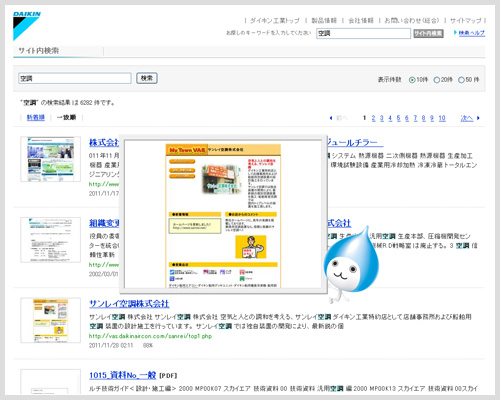Go to results page 2
The width and height of the screenshot is (500, 400).
[x=373, y=118]
